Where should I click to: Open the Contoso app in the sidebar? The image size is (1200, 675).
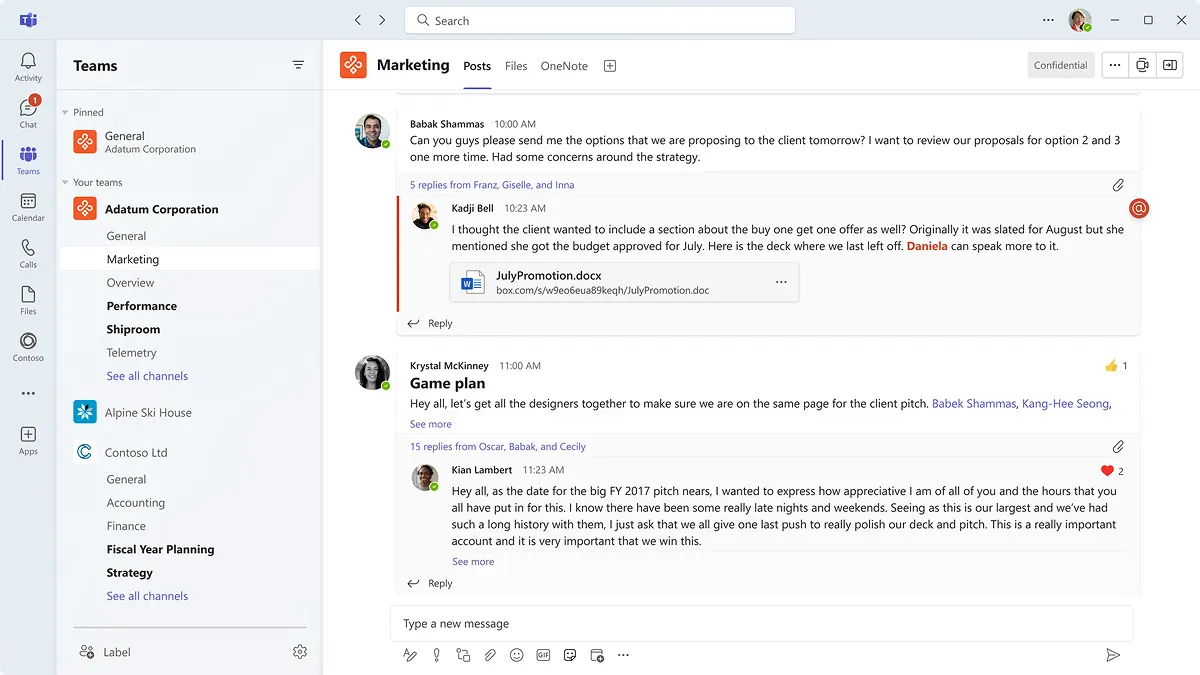coord(28,347)
